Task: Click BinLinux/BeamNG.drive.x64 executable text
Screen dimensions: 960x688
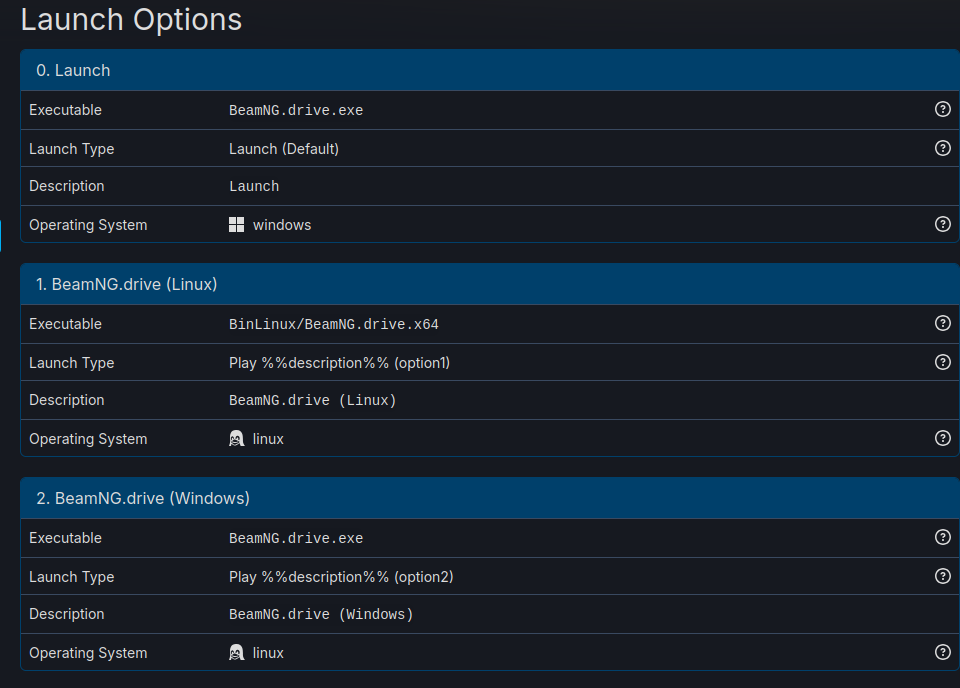Action: (334, 324)
